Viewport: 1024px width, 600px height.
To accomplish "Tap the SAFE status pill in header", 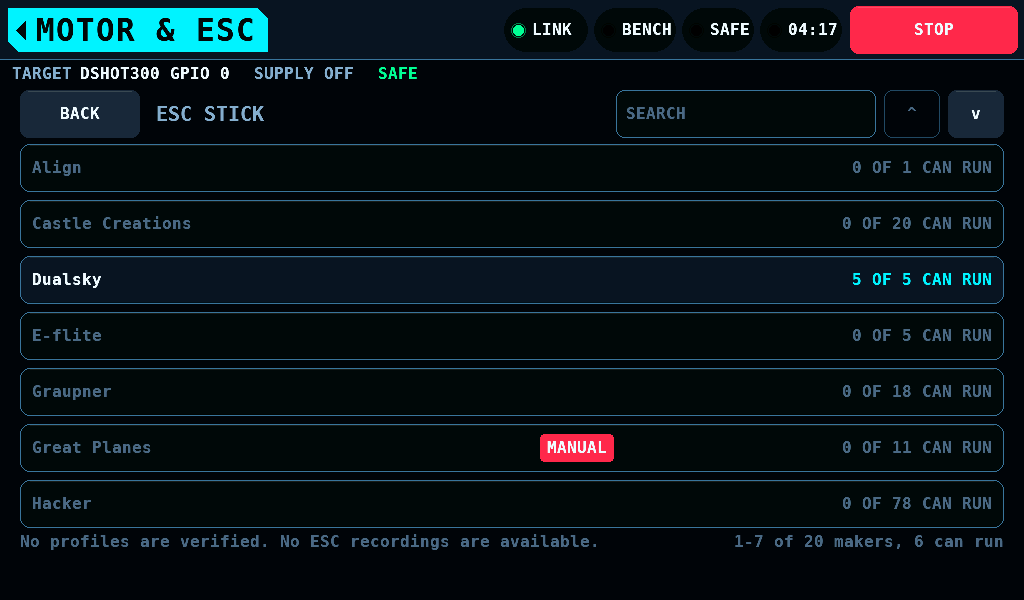I will click(x=718, y=30).
